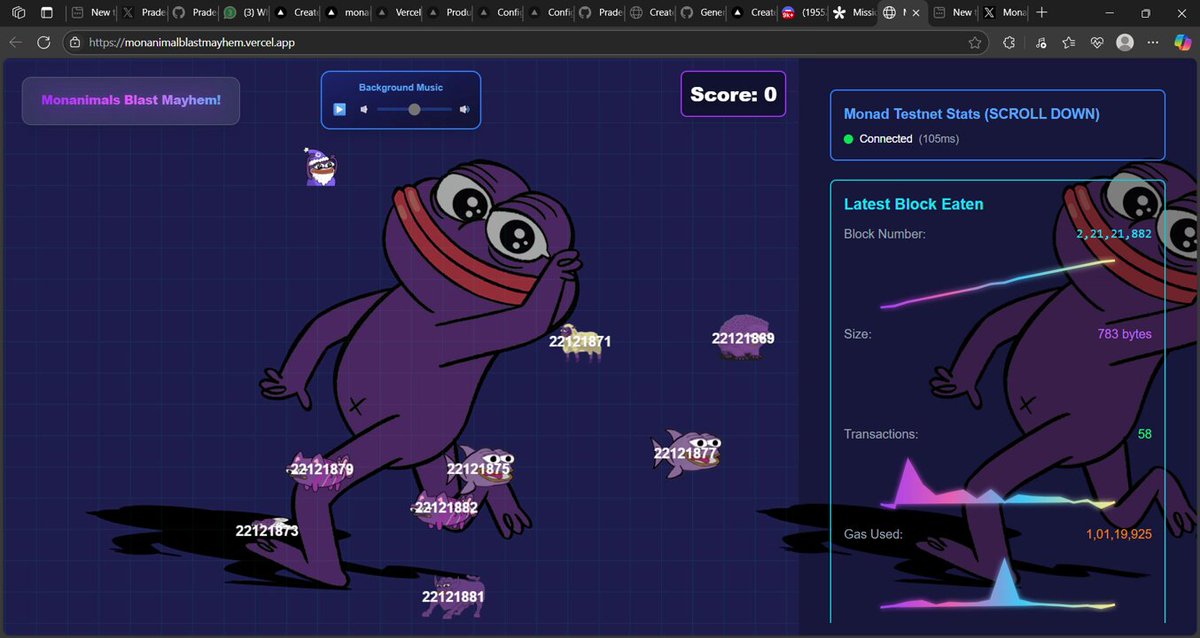
Task: Click the block number trend line chart
Action: pyautogui.click(x=998, y=283)
